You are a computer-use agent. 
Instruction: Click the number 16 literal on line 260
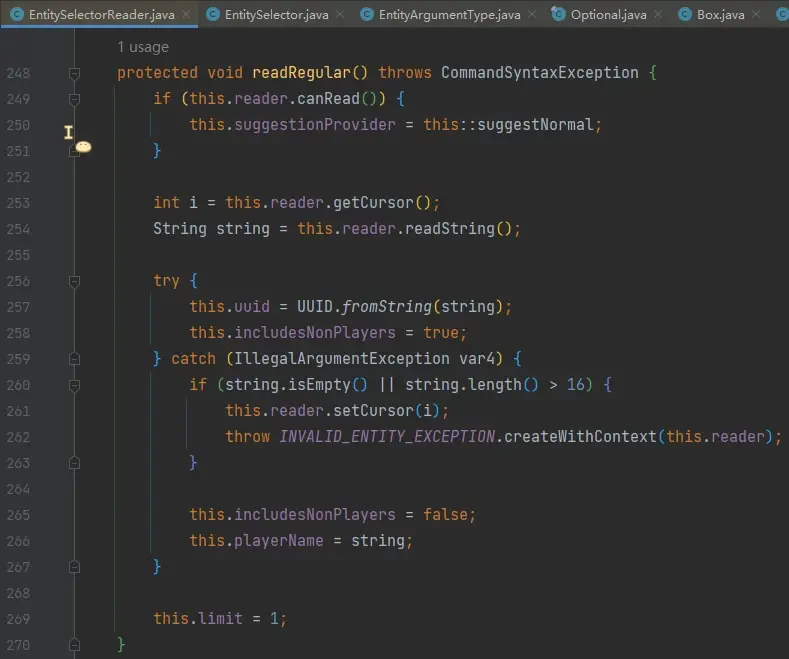pos(576,385)
